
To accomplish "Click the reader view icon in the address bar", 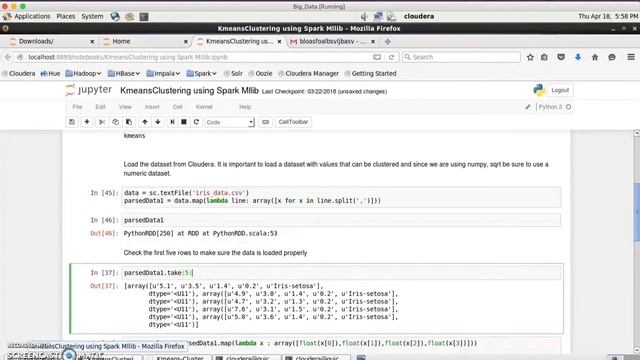I will 377,57.
